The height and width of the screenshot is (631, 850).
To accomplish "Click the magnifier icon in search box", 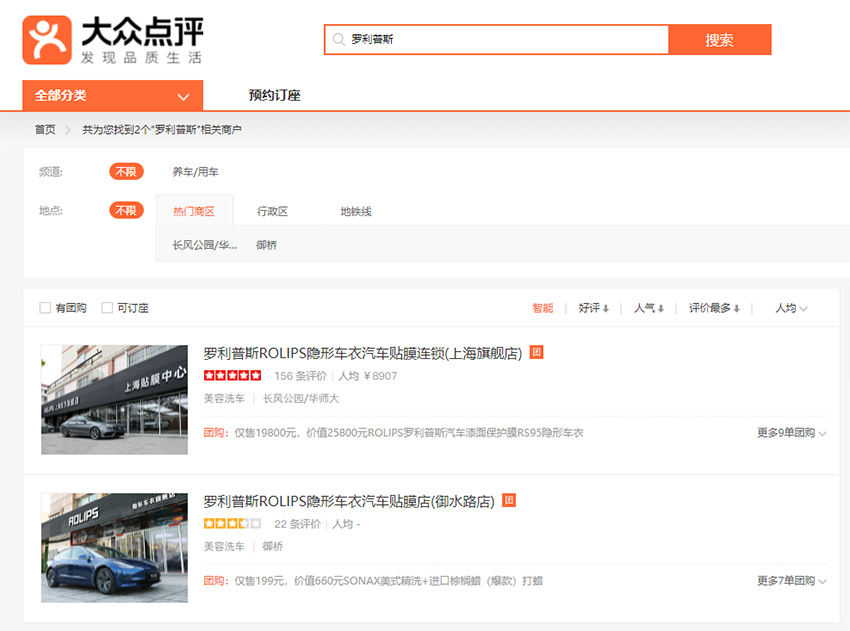I will 339,40.
